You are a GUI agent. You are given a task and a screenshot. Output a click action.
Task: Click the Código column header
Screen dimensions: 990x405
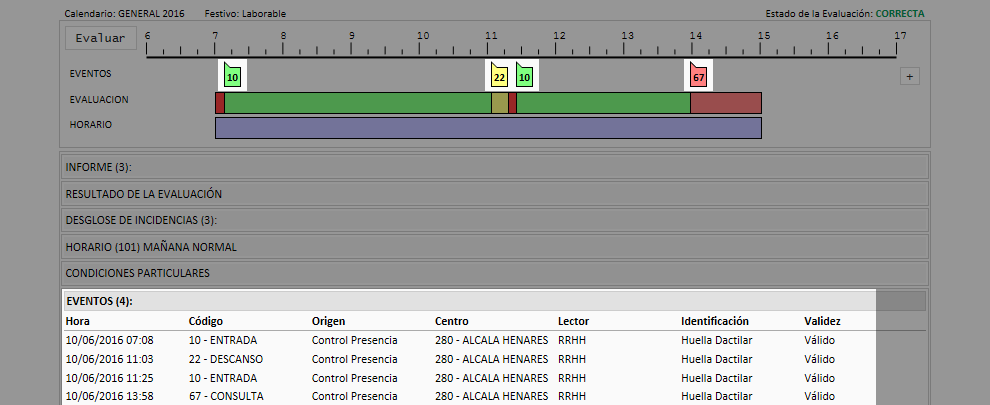206,322
